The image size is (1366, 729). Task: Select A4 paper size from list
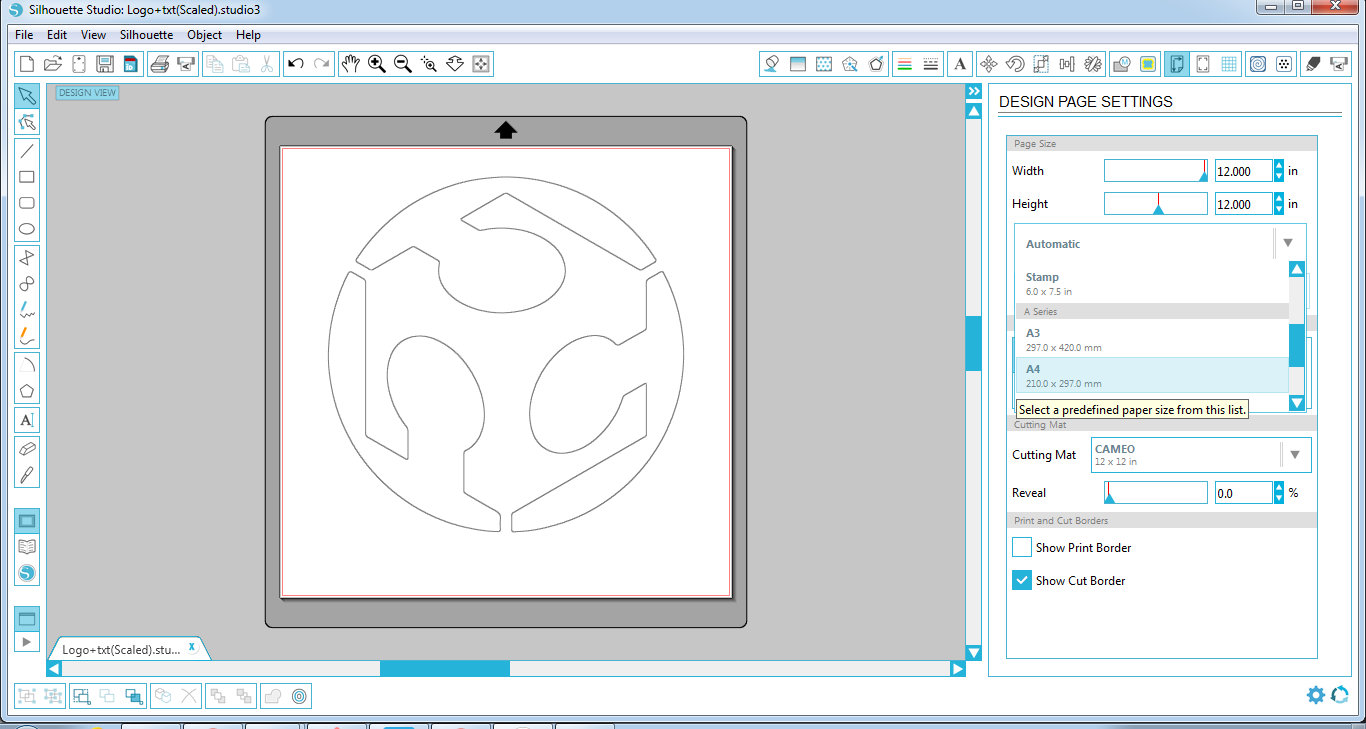click(x=1151, y=376)
